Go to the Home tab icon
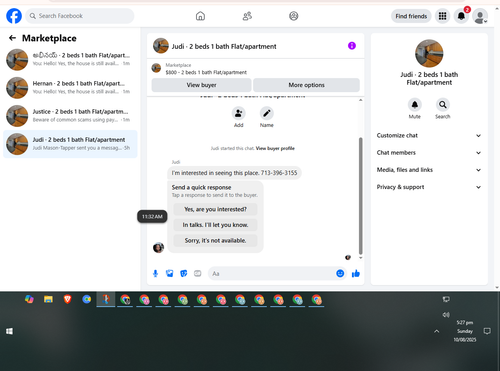500x371 pixels. (200, 16)
